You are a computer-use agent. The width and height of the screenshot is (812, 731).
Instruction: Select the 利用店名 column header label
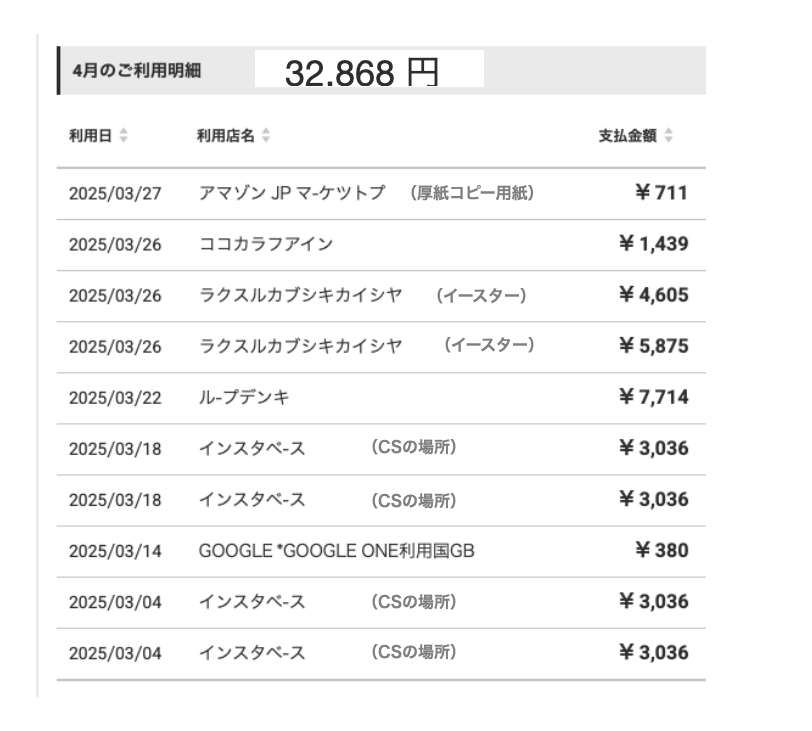tap(225, 135)
